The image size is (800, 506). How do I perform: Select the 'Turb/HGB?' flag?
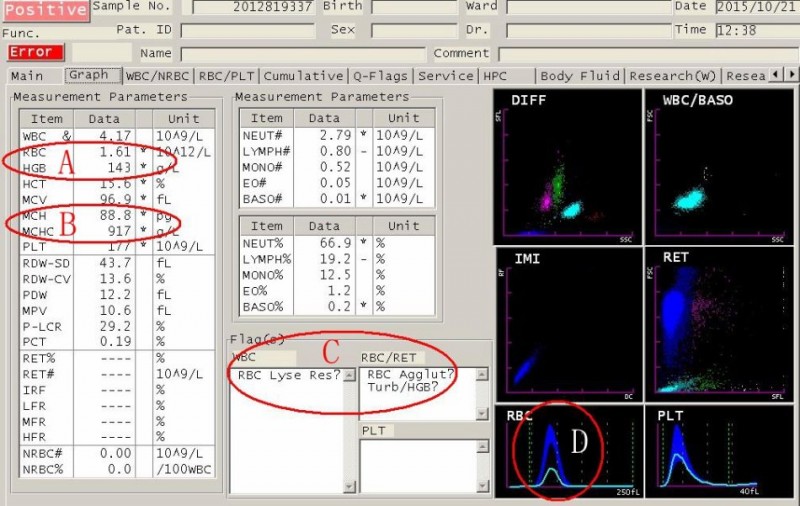(403, 387)
